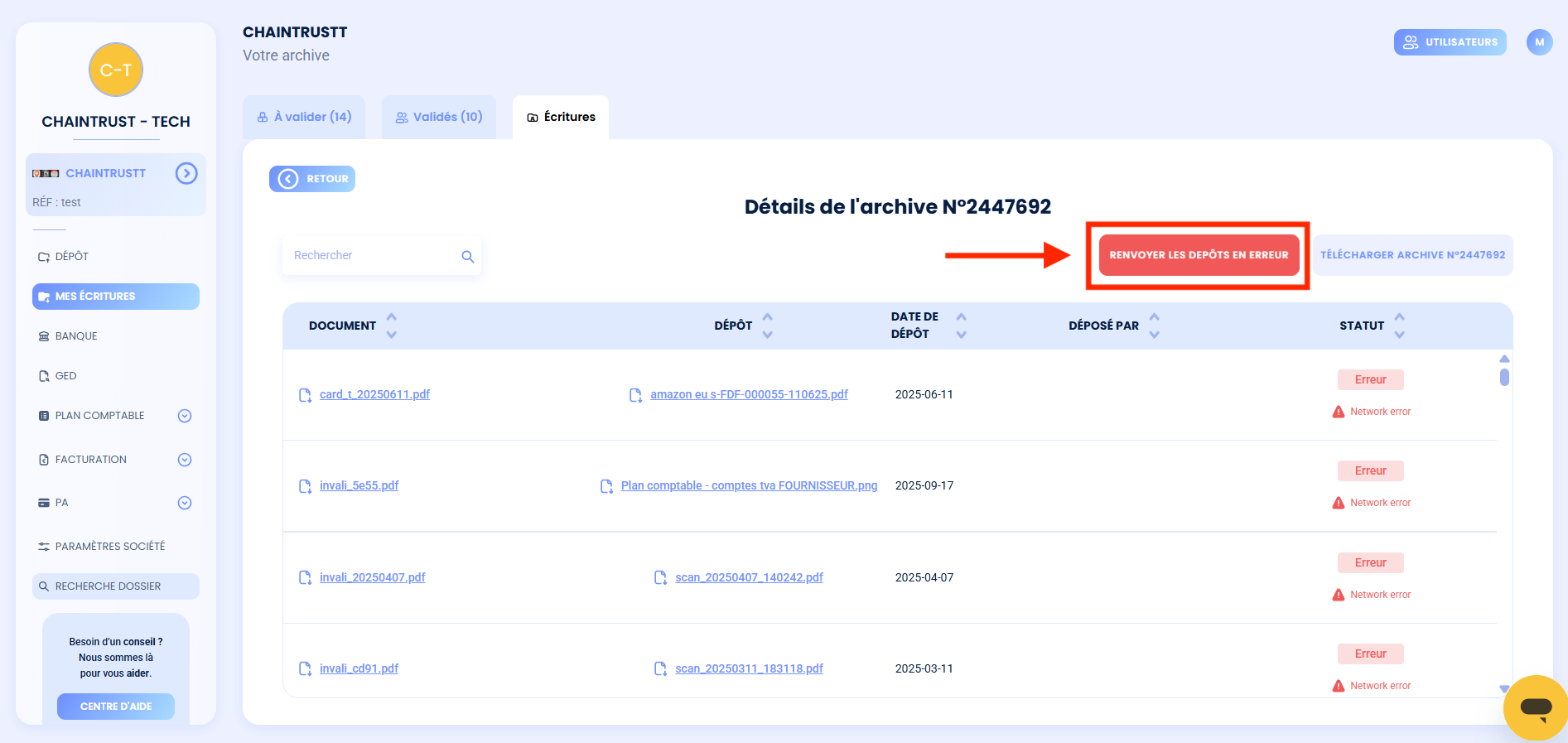This screenshot has width=1568, height=743.
Task: Open the CENTRE D'AIDE help center
Action: pos(116,707)
